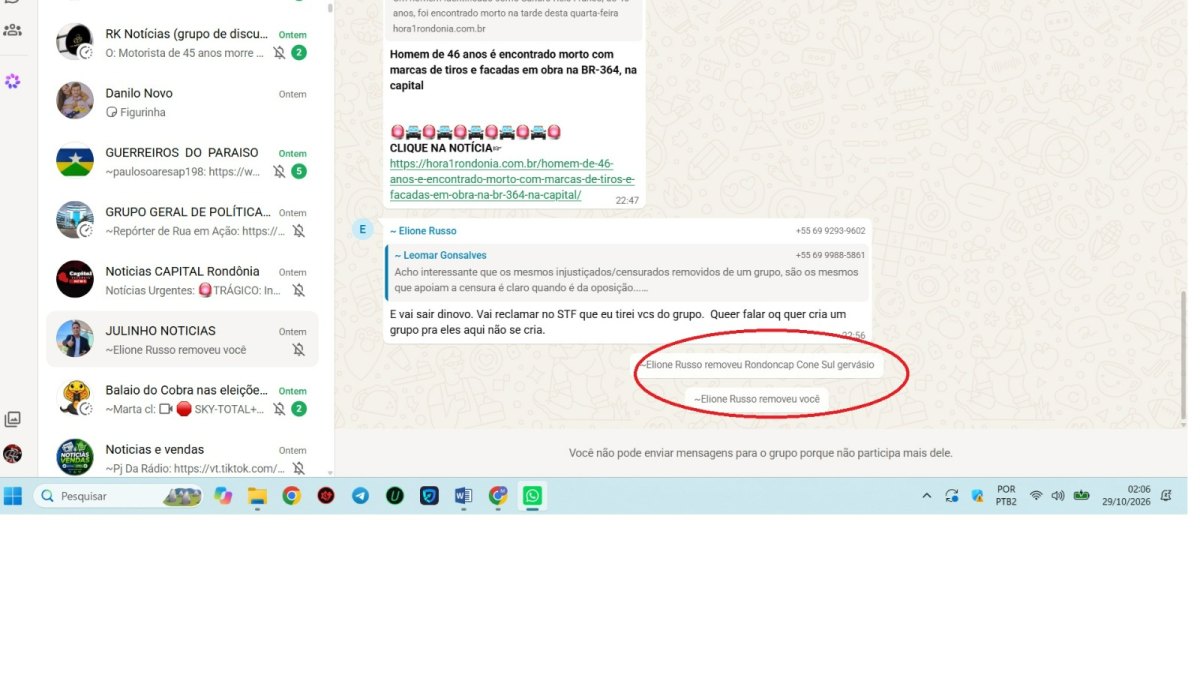The height and width of the screenshot is (675, 1200).
Task: Open the green U app on taskbar
Action: (395, 496)
